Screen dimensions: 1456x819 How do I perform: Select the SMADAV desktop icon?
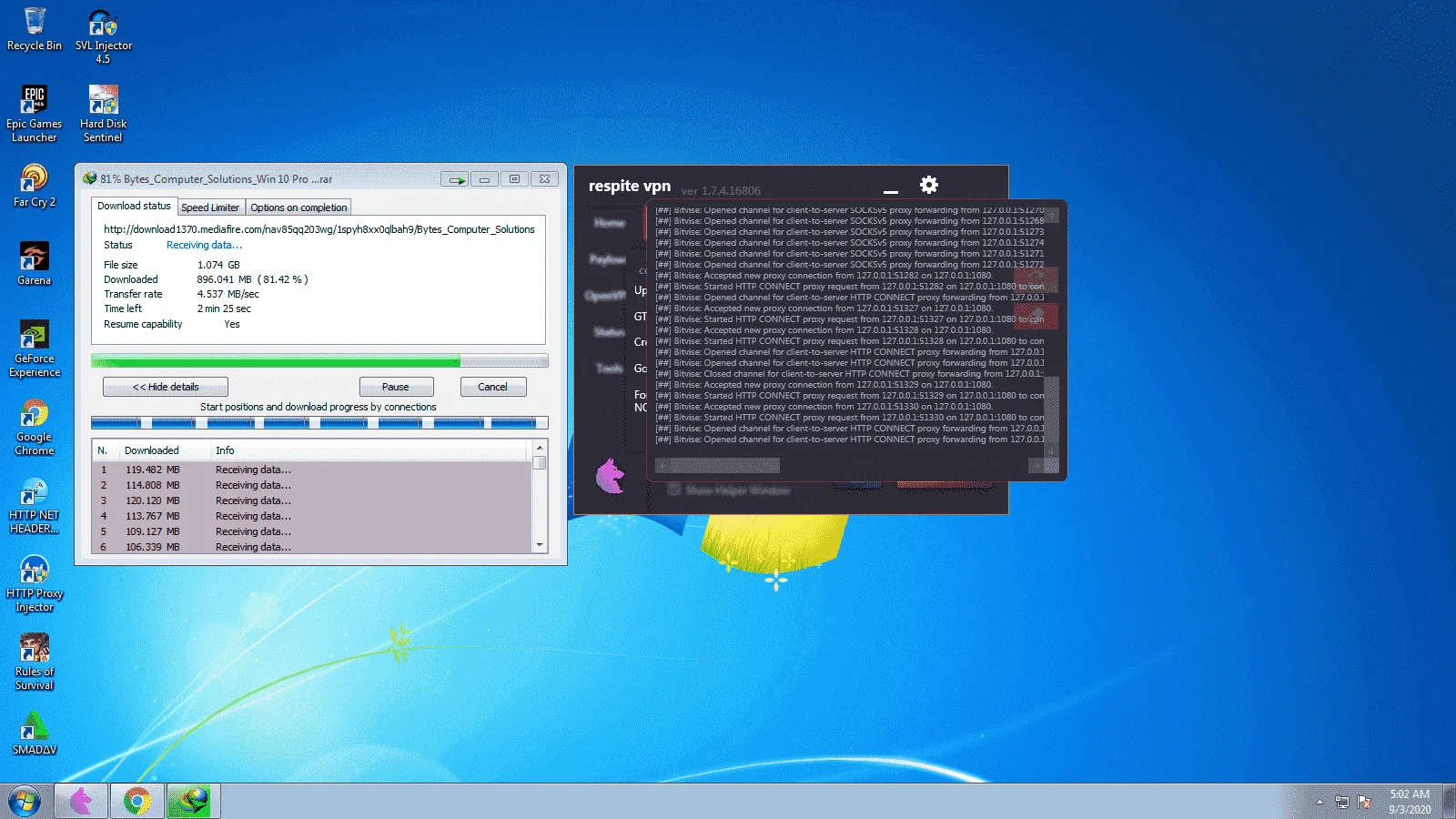35,733
